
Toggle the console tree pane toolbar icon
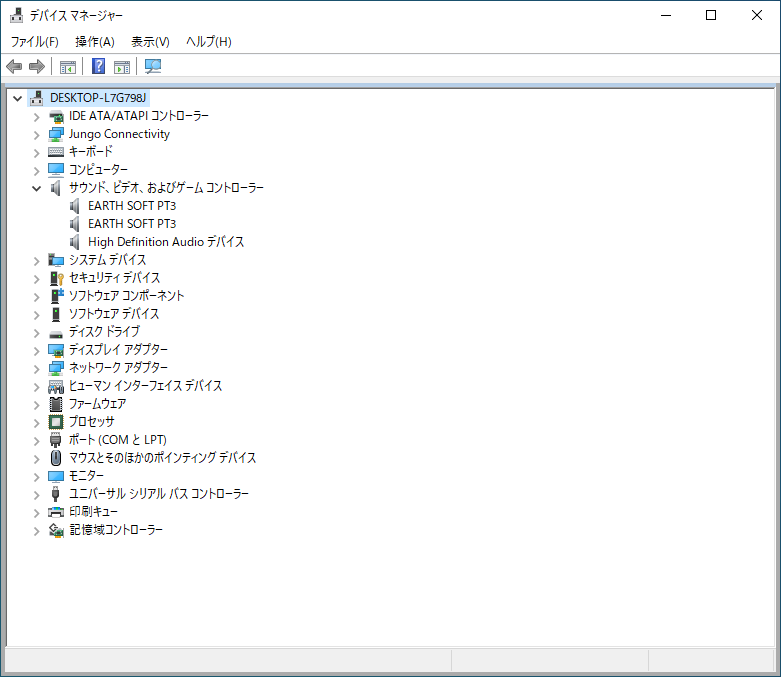(x=68, y=67)
